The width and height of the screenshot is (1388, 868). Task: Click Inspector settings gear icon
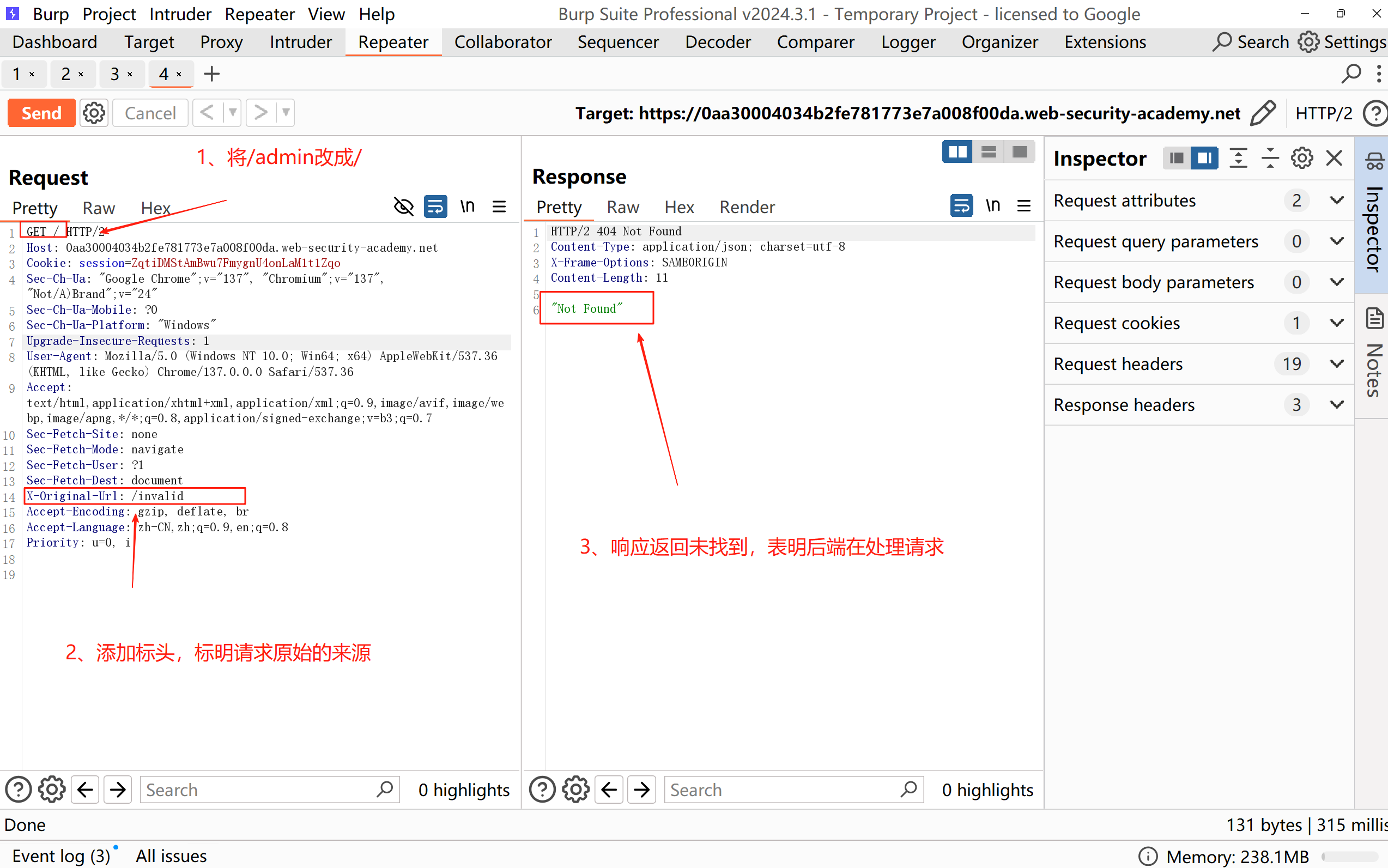click(1301, 158)
